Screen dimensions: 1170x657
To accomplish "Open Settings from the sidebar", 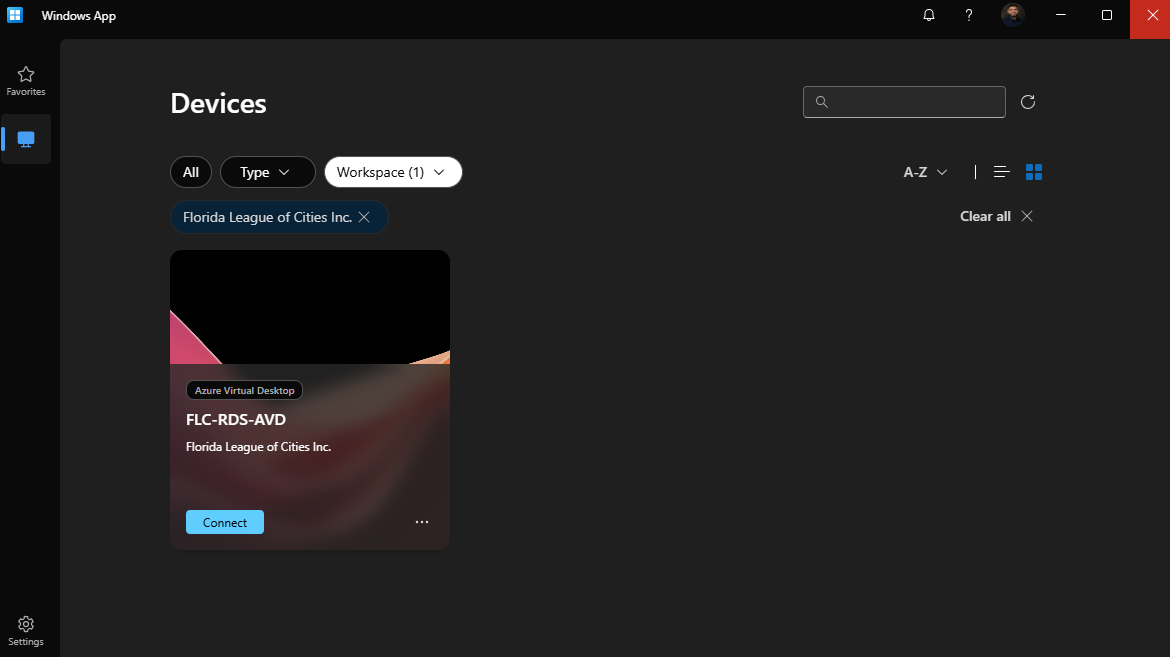I will pyautogui.click(x=25, y=631).
